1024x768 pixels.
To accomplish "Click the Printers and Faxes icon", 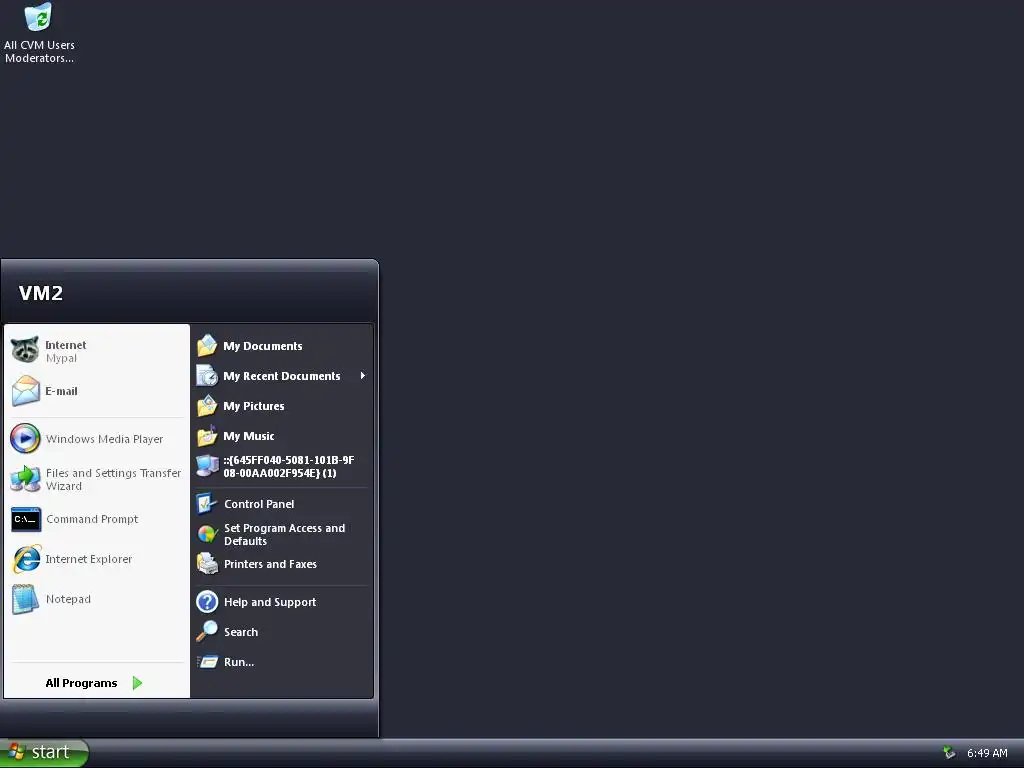I will point(207,564).
